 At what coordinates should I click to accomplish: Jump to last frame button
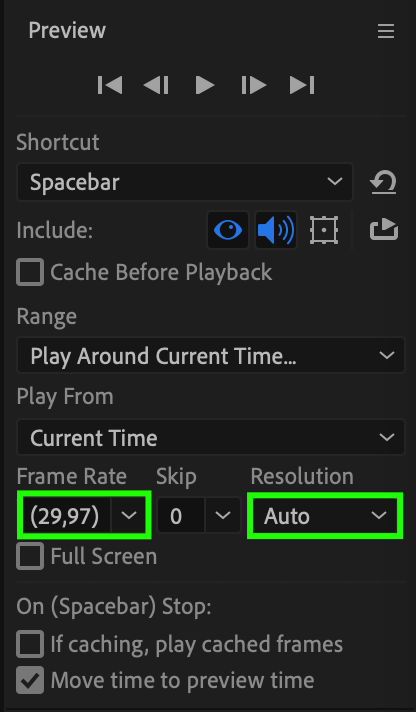302,85
